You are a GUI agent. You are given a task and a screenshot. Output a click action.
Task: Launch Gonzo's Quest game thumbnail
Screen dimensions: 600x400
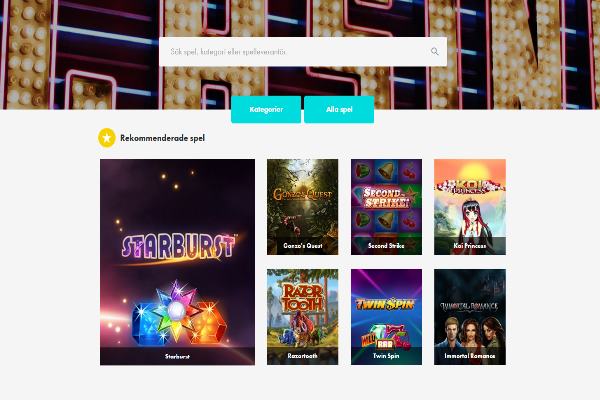click(303, 207)
